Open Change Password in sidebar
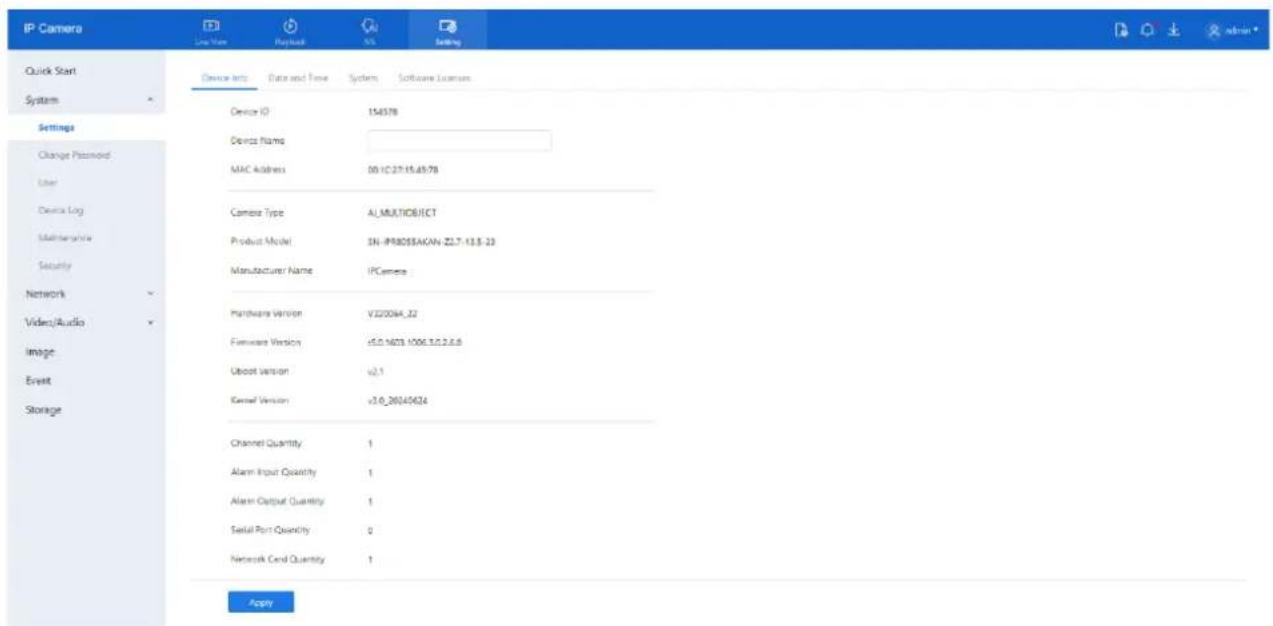Image resolution: width=1273 pixels, height=626 pixels. pos(73,156)
